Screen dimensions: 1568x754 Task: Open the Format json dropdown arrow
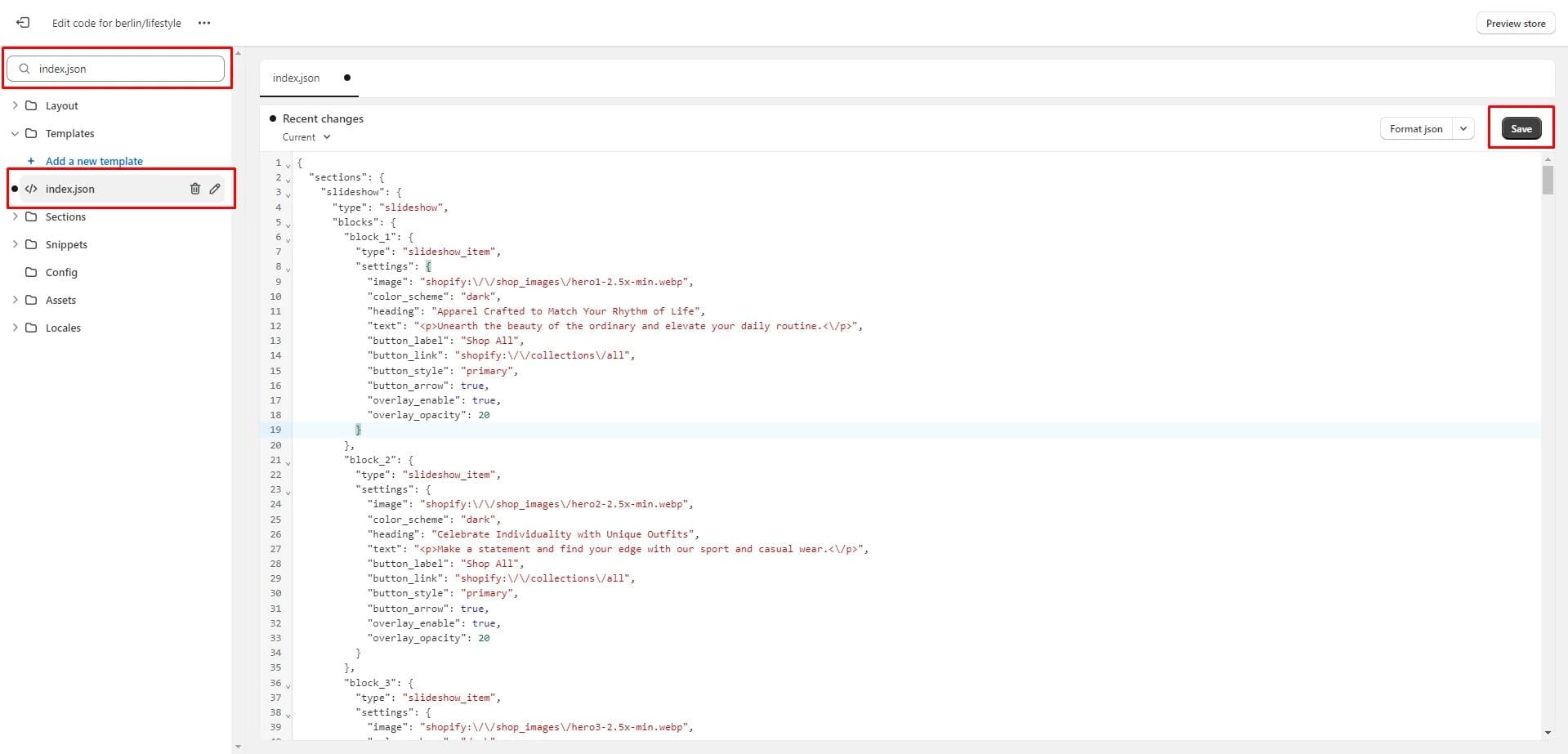[1463, 128]
